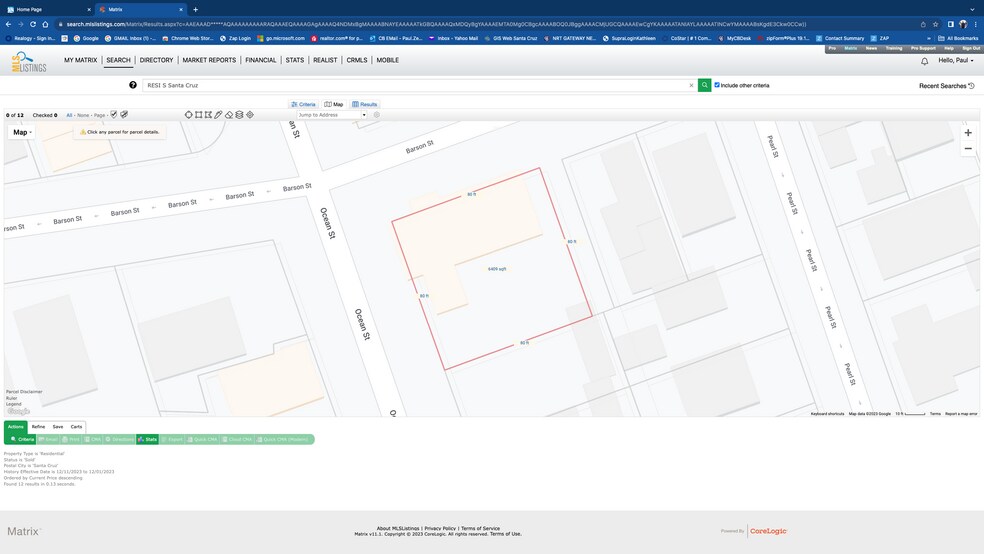984x554 pixels.
Task: Select the rectangle map drawing tool
Action: click(198, 115)
